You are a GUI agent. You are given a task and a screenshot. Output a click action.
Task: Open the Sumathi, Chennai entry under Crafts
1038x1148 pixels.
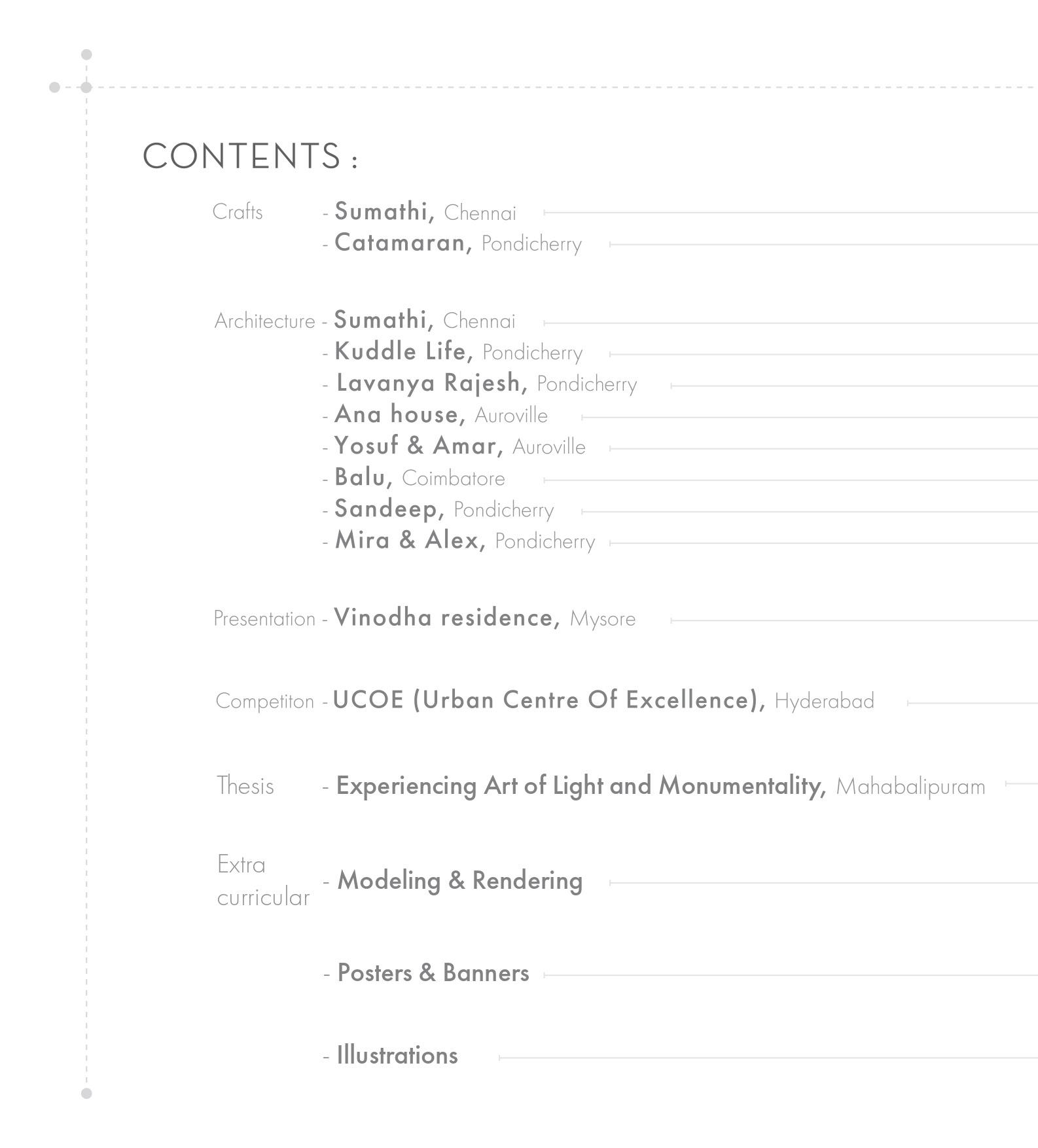coord(425,212)
